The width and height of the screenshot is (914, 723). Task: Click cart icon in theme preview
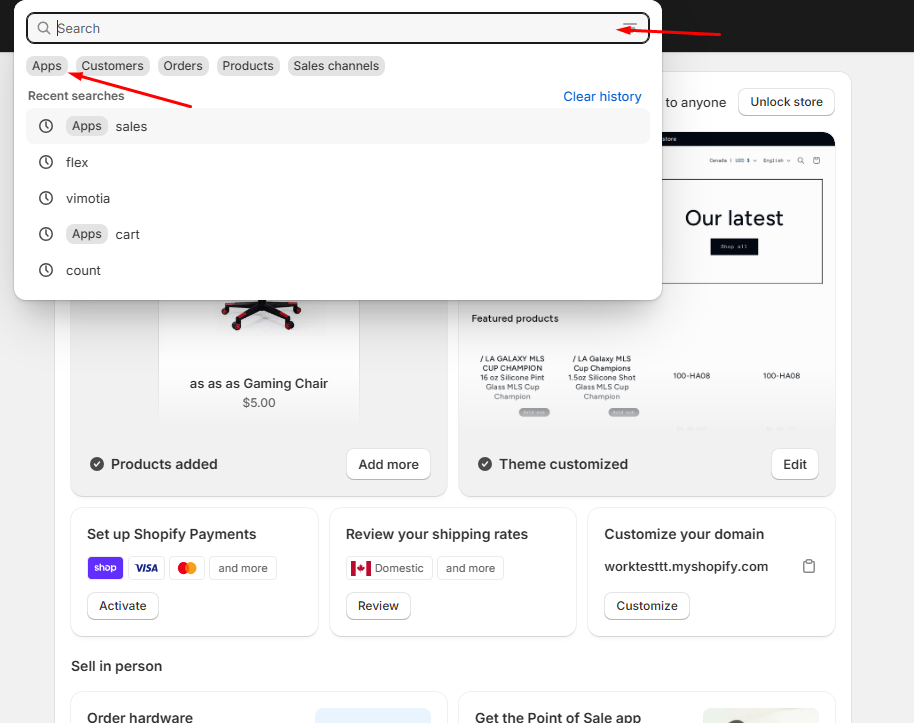pos(817,160)
